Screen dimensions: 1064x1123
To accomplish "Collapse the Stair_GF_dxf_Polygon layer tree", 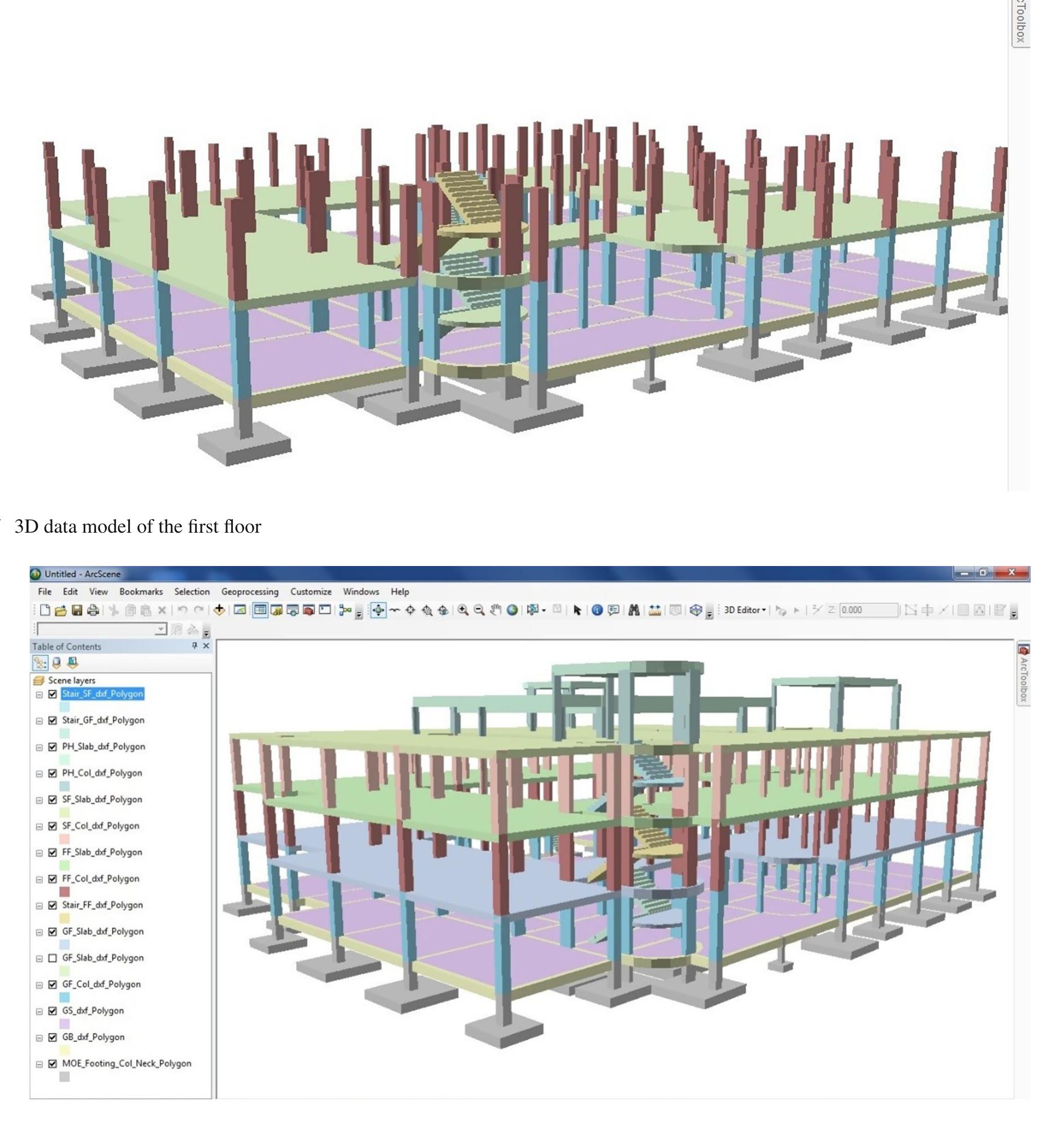I will (x=39, y=720).
